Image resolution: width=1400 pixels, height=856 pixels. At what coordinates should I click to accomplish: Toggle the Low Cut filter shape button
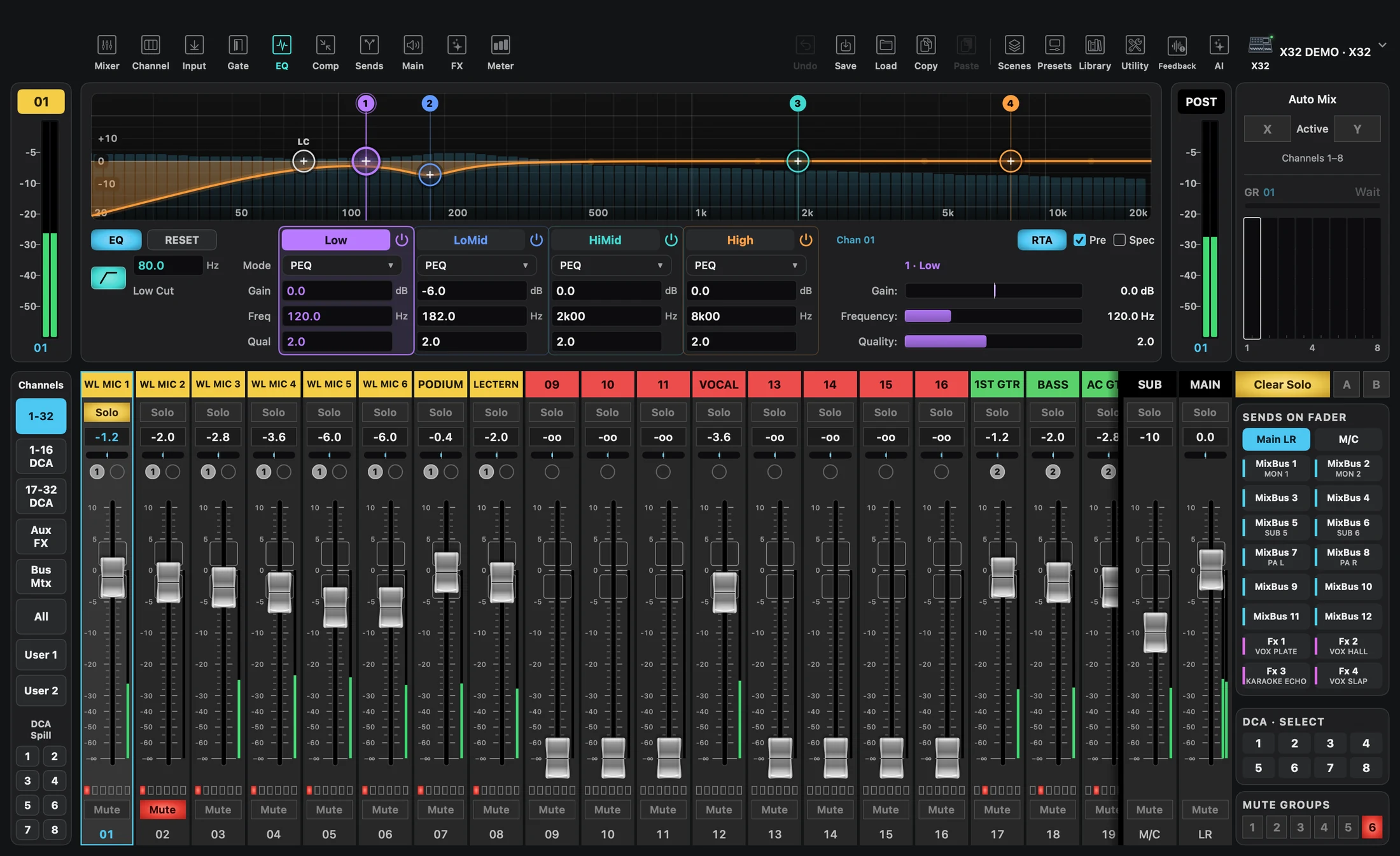pyautogui.click(x=108, y=278)
